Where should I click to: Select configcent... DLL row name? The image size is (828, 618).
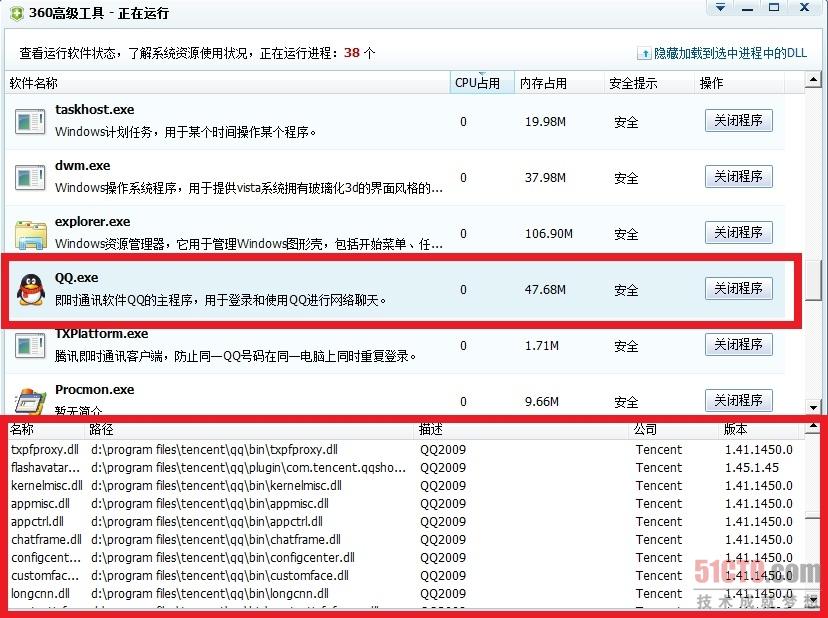pyautogui.click(x=46, y=558)
